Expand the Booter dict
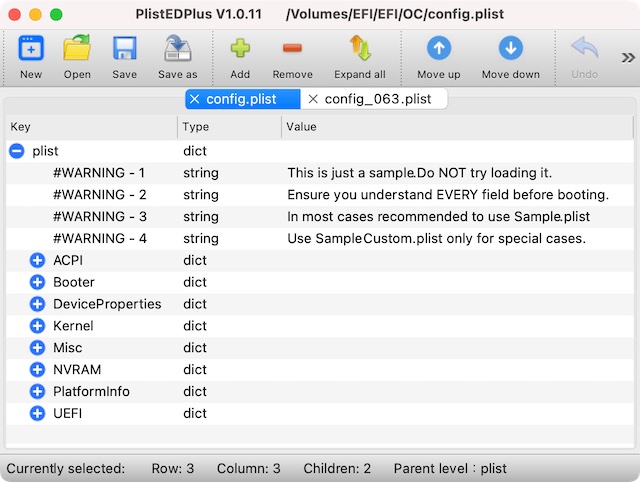Image resolution: width=640 pixels, height=482 pixels. pos(37,282)
